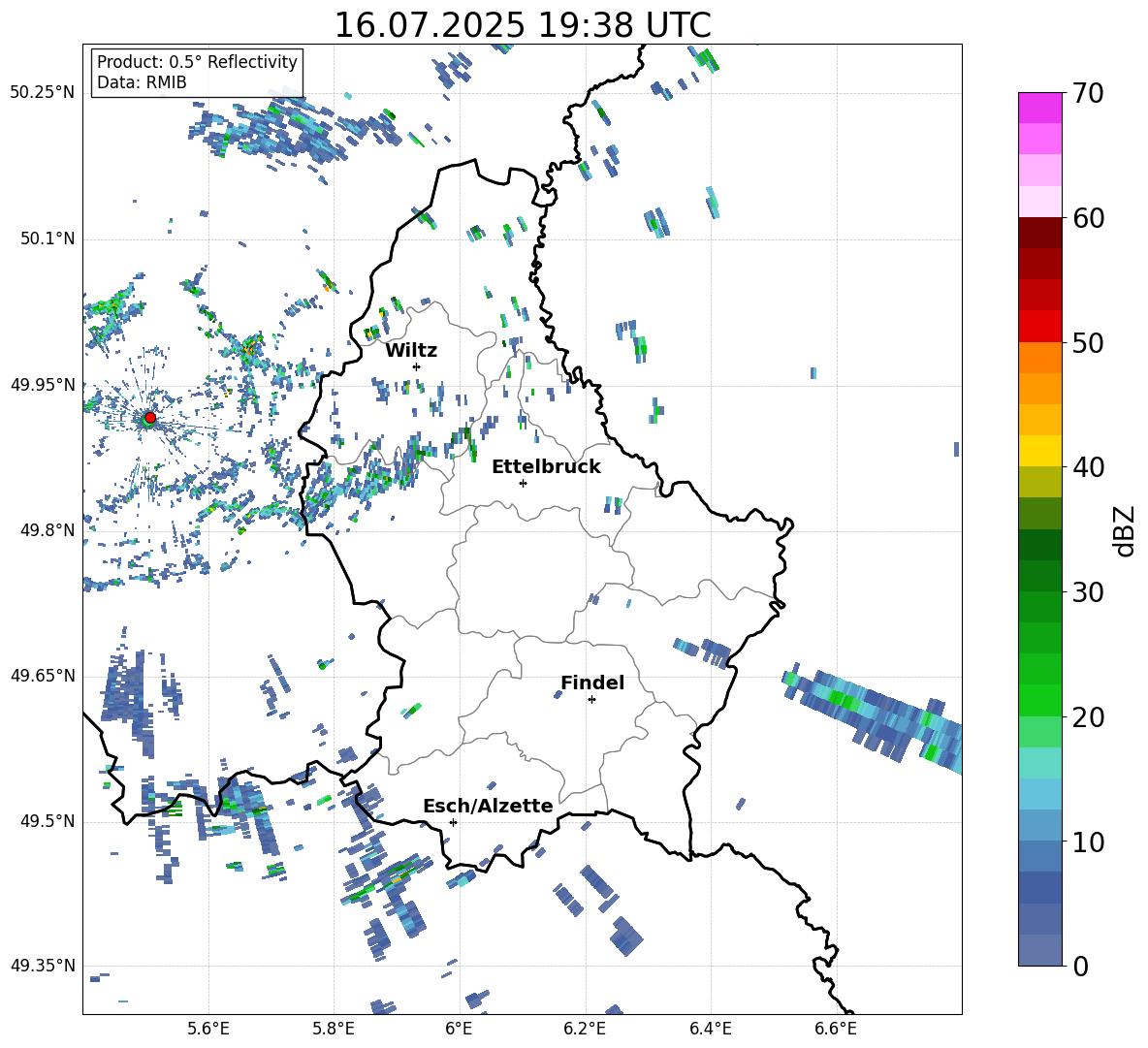The width and height of the screenshot is (1148, 1048).
Task: Pick the yellow colorbar swatch at 40 dBZ
Action: click(1039, 451)
